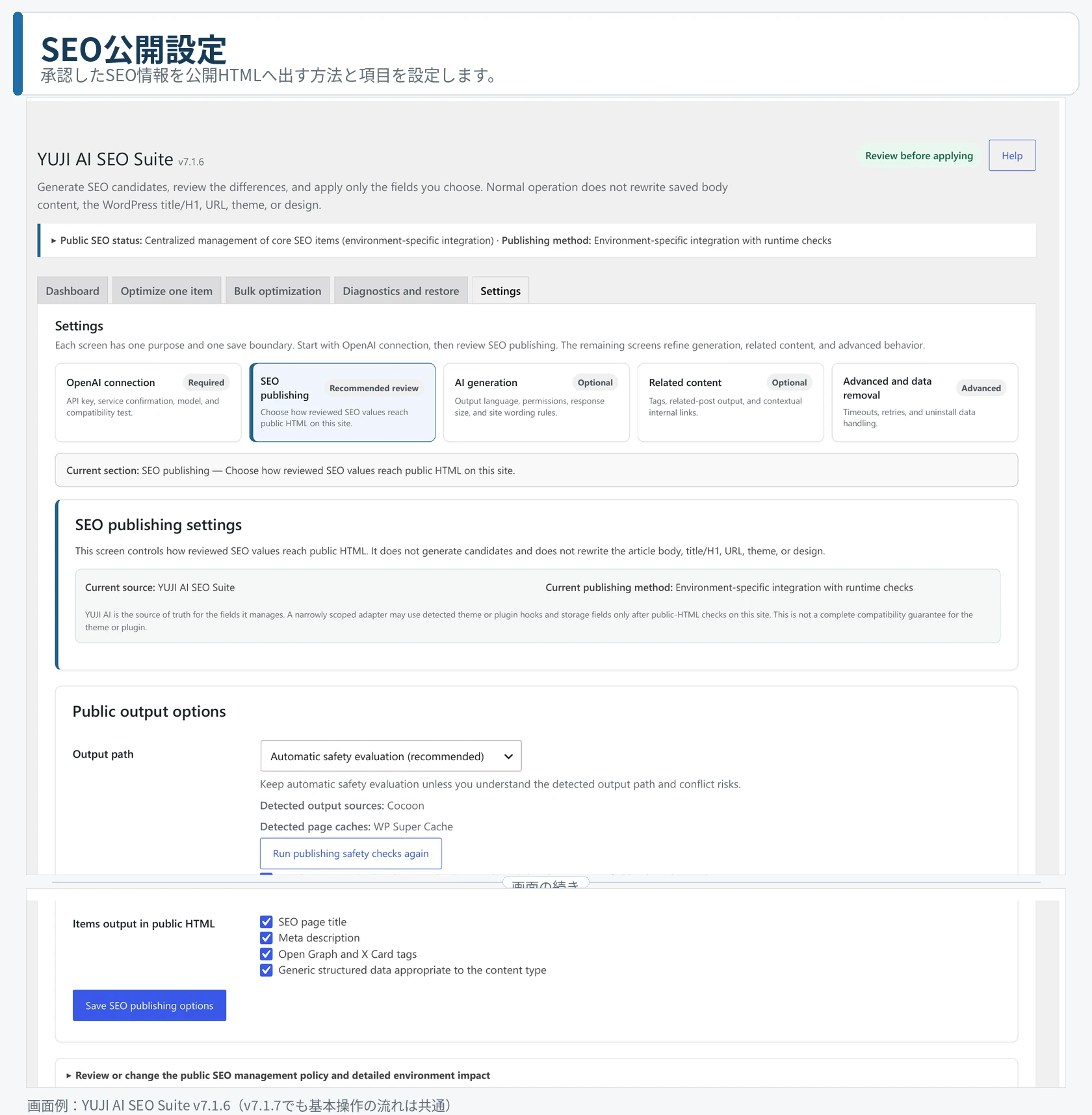Save SEO publishing options
The height and width of the screenshot is (1115, 1092).
pos(149,1005)
